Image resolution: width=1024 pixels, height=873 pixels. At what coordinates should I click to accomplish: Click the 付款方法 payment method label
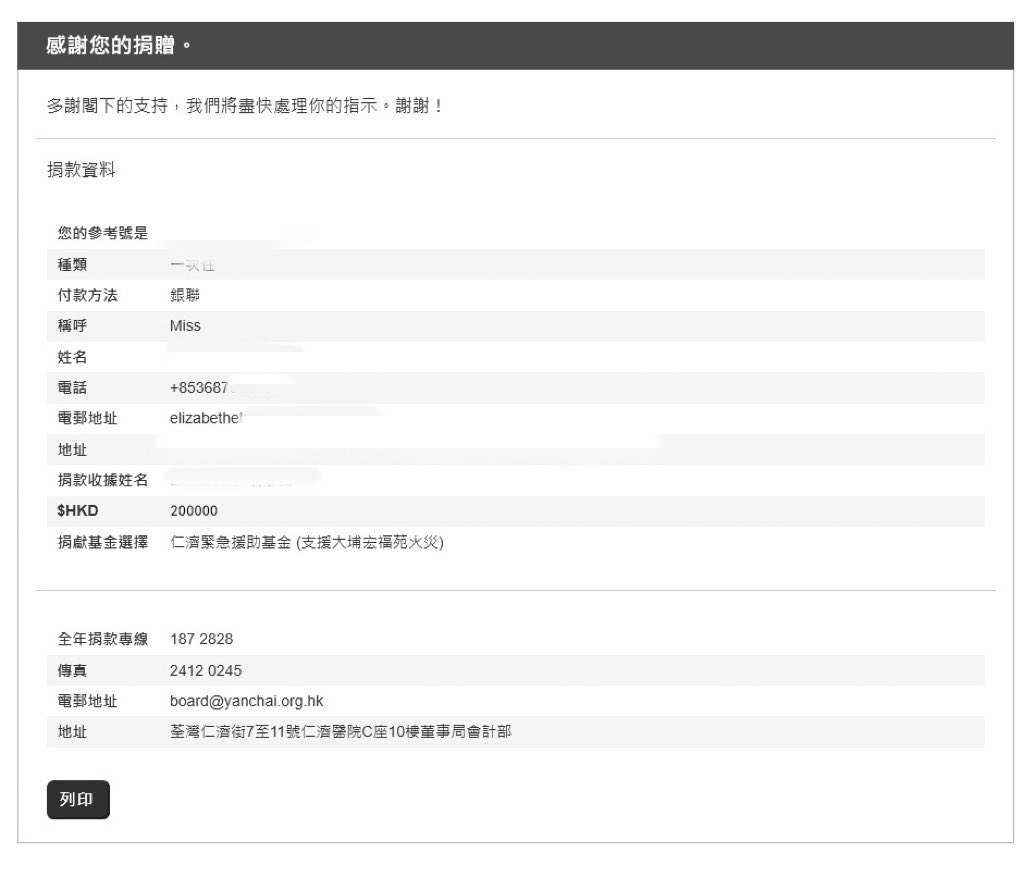[88, 295]
